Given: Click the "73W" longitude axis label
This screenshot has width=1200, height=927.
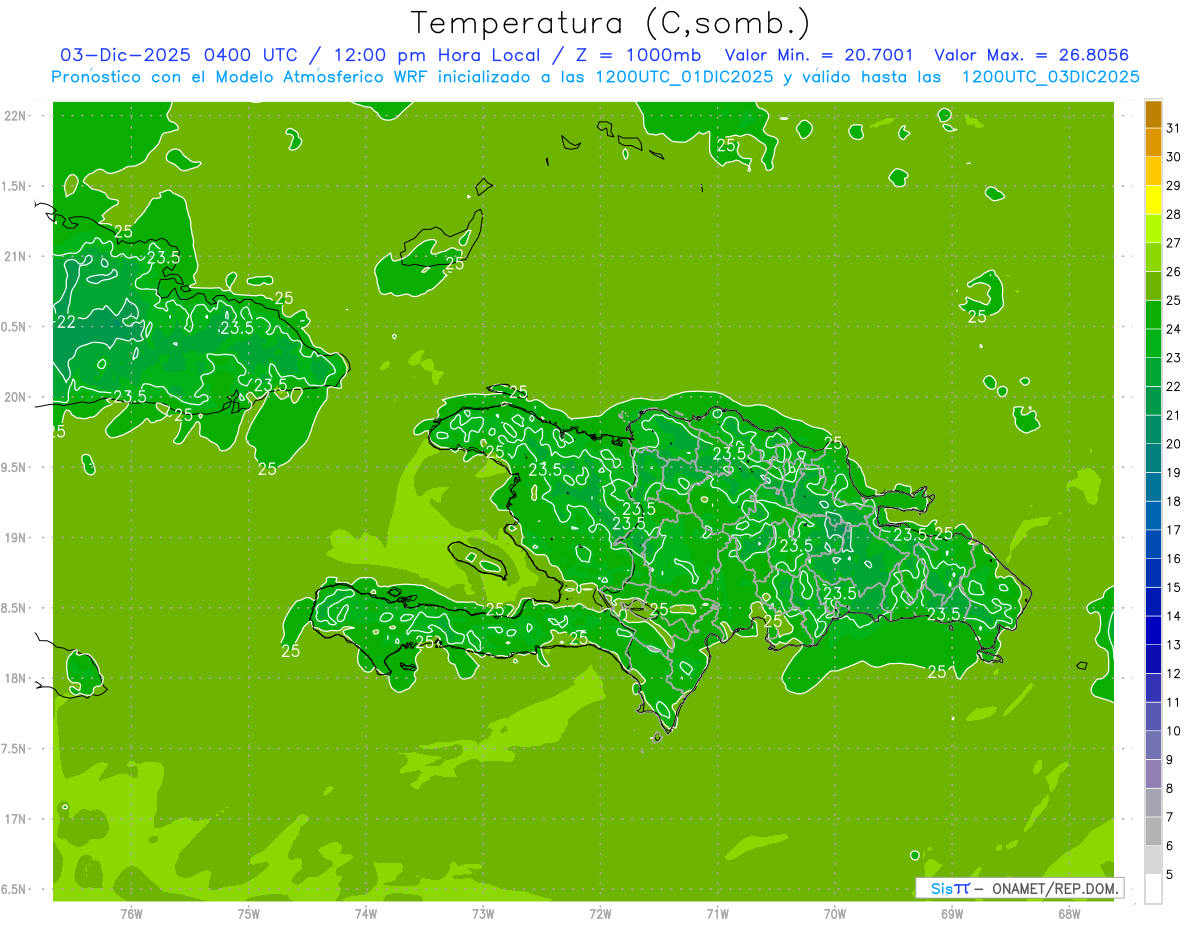Looking at the screenshot, I should [x=483, y=914].
